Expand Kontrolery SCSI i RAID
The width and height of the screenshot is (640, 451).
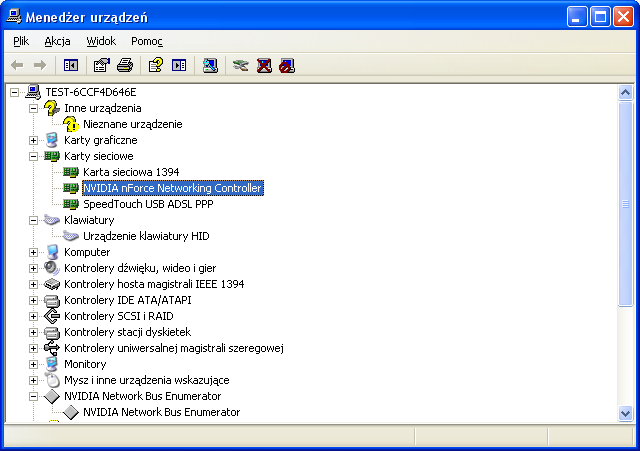tap(33, 316)
